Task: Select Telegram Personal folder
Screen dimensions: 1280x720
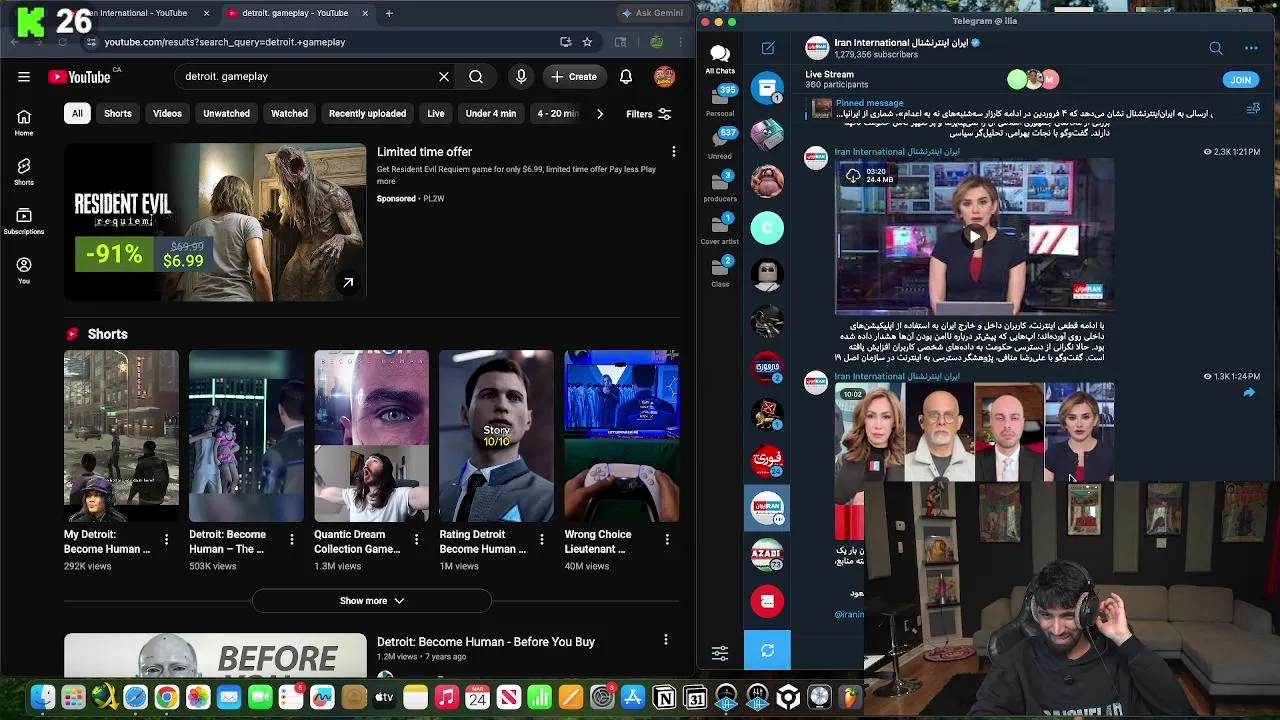Action: (720, 101)
